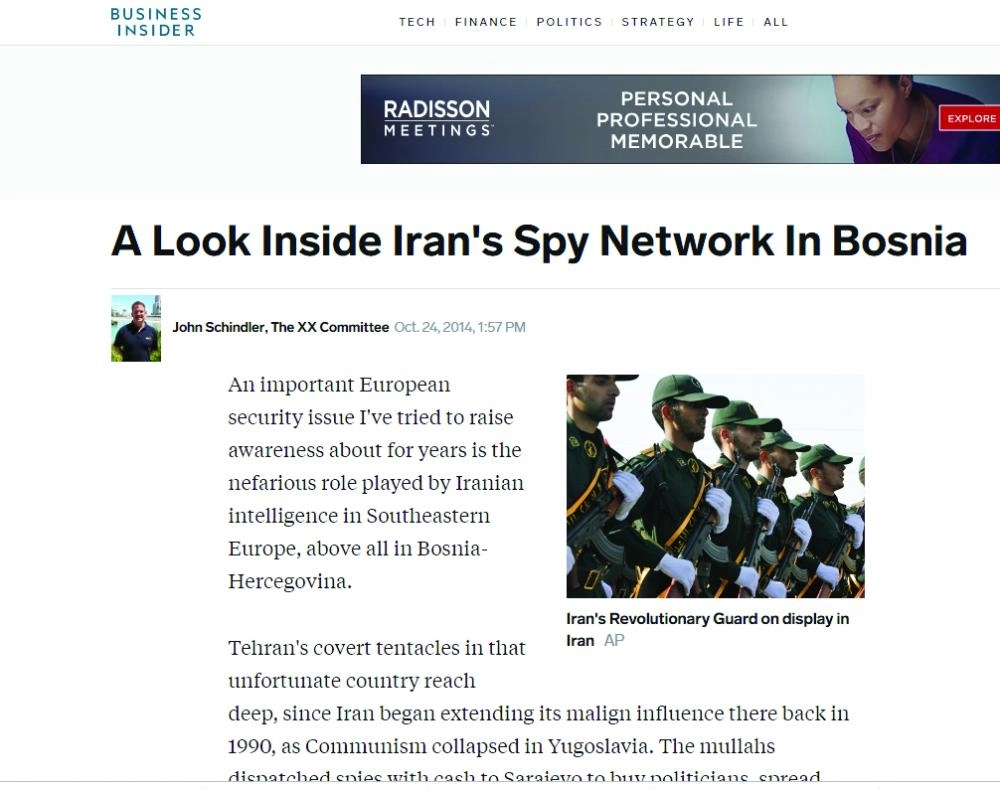Click the Oct. 24, 2014 timestamp
This screenshot has height=789, width=1000.
click(x=460, y=327)
